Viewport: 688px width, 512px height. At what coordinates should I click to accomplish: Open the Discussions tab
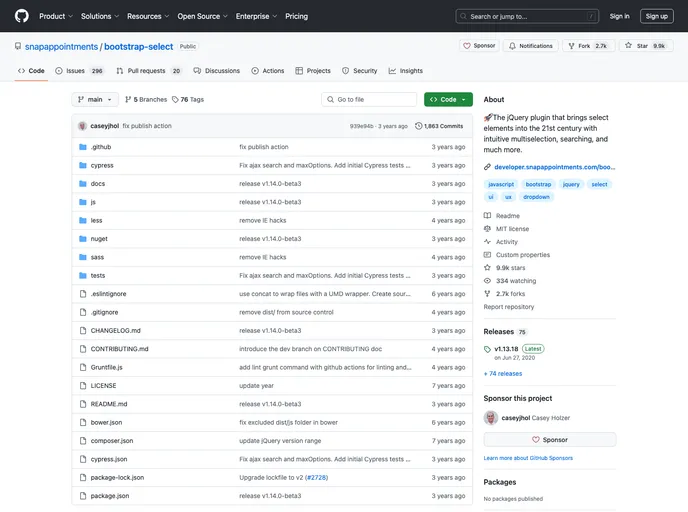tap(217, 71)
